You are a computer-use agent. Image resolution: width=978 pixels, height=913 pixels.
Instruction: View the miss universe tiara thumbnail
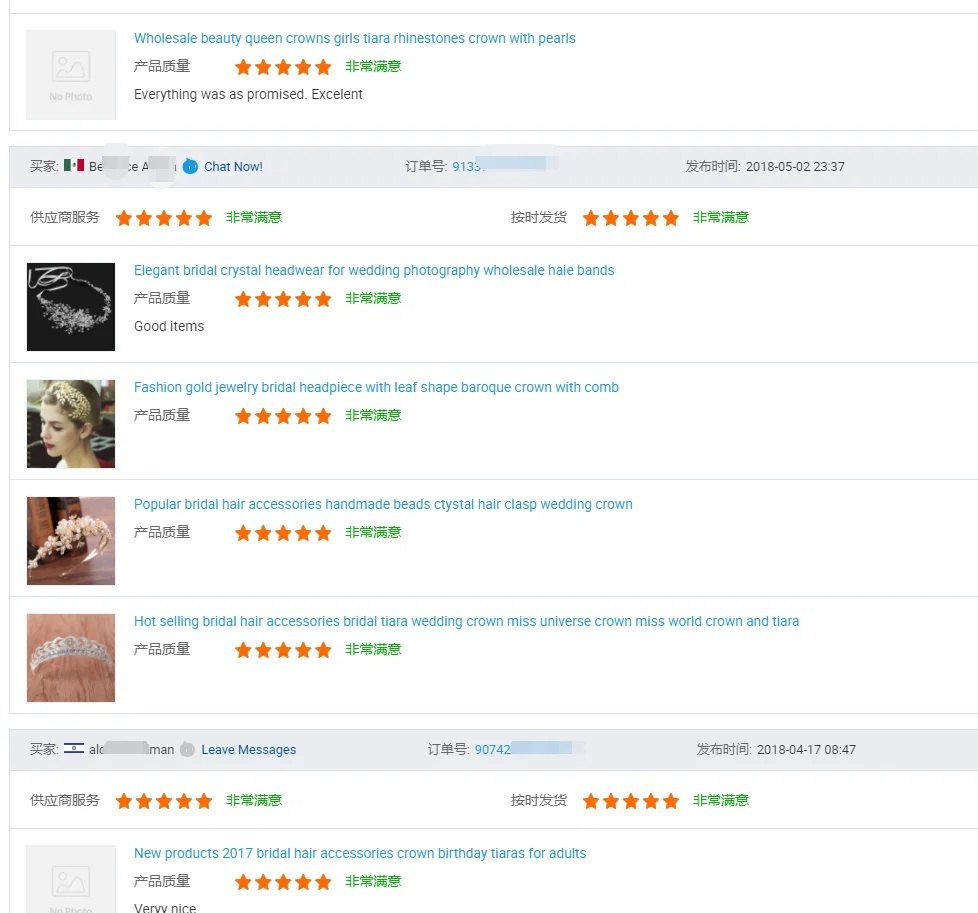tap(70, 658)
